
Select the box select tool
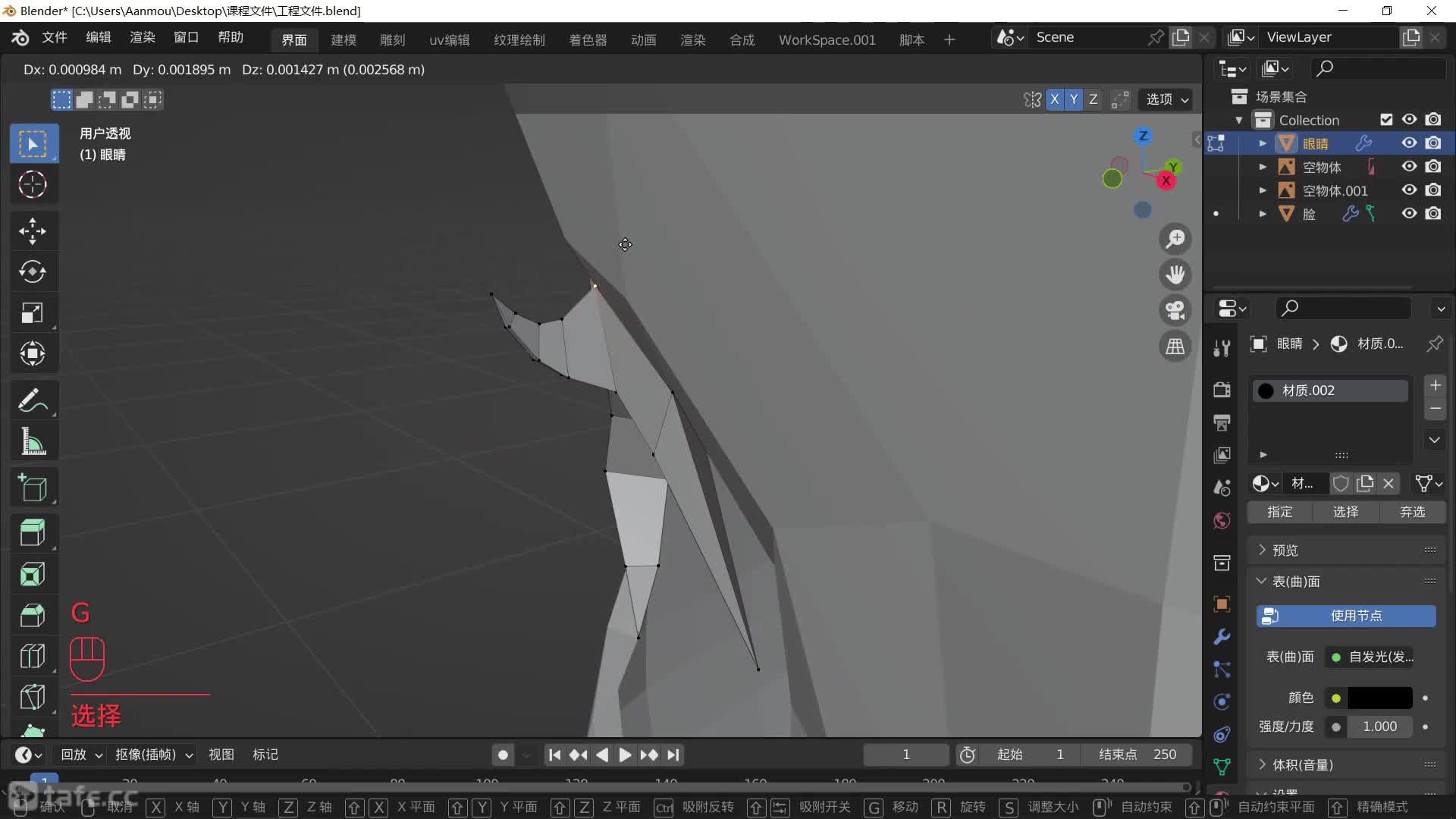(x=33, y=143)
